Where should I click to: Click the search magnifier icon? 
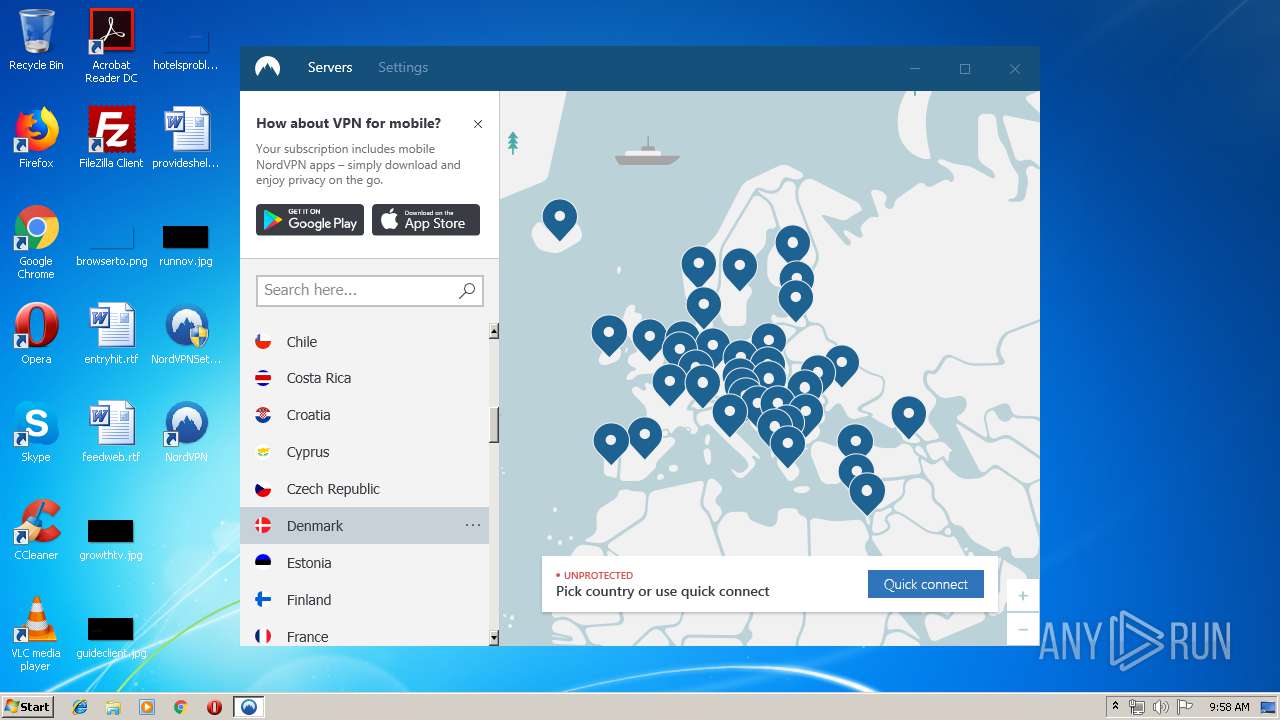pos(467,290)
